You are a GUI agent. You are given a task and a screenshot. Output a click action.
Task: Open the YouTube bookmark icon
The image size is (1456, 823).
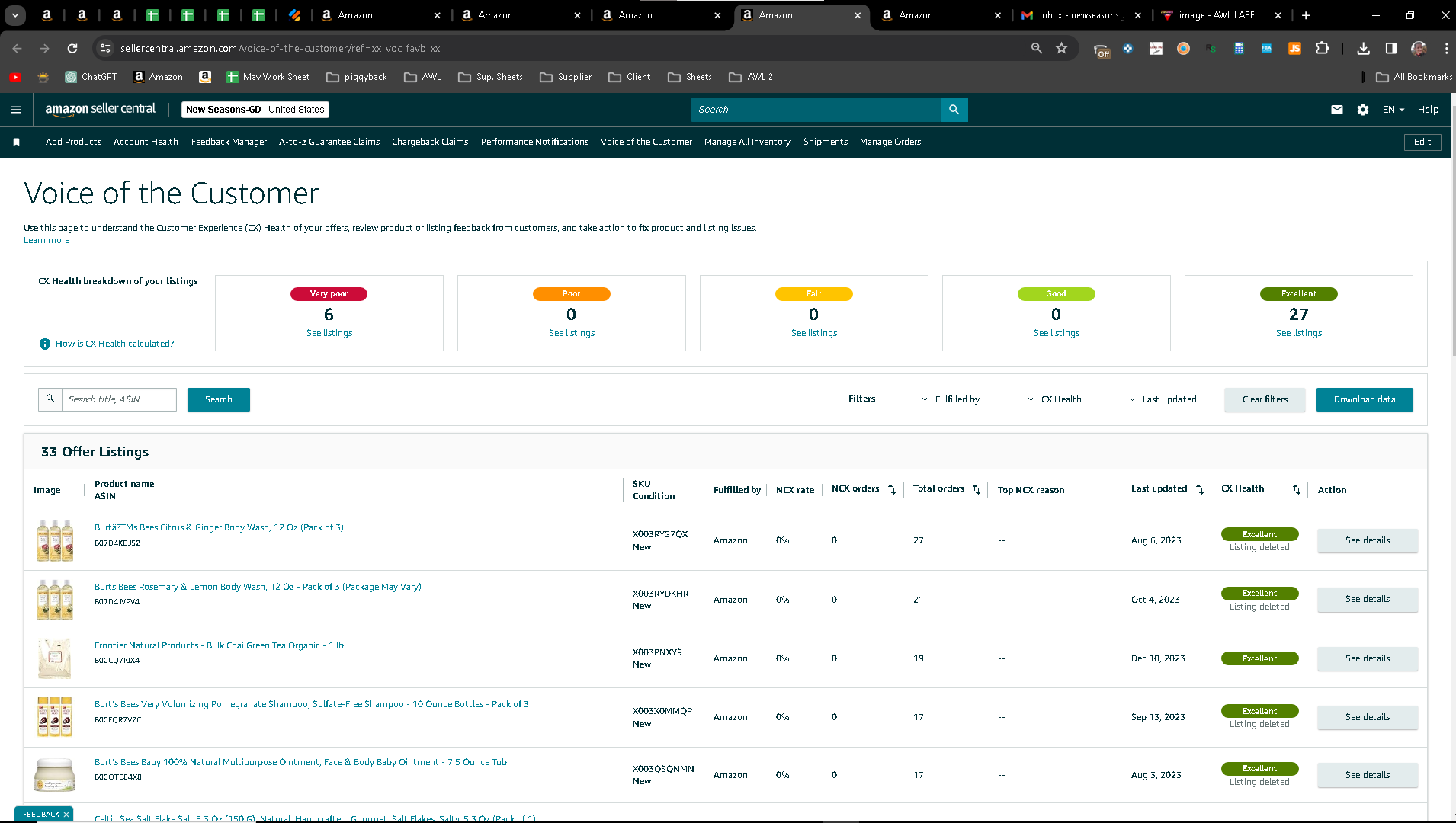point(15,77)
